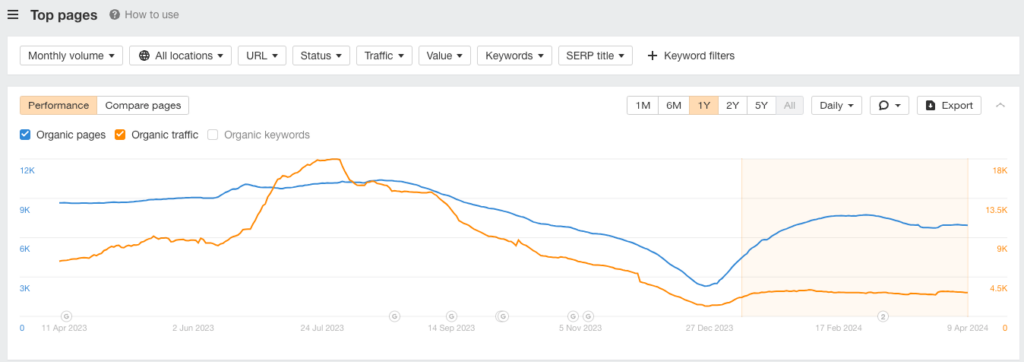Screen dimensions: 1024x362
Task: Click the globe icon in All locations
Action: pos(144,56)
